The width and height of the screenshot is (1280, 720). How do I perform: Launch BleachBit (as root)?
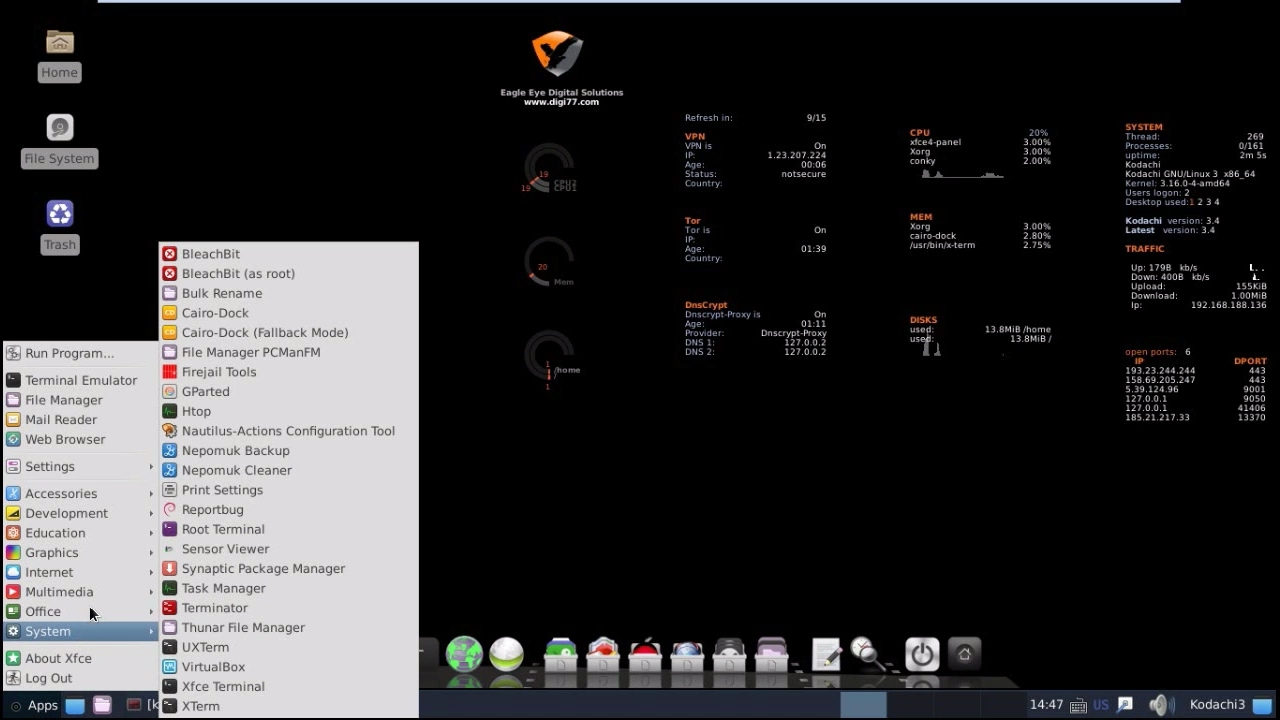288,273
